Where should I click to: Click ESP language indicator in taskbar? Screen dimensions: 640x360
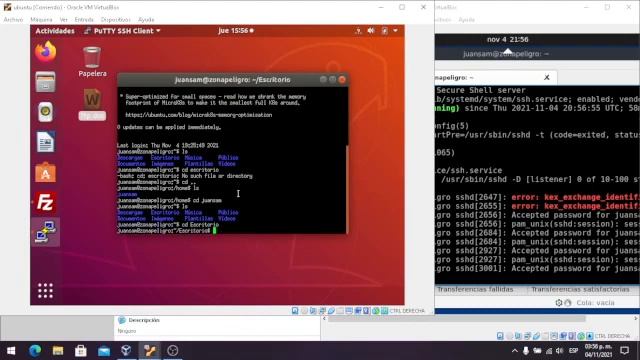573,351
